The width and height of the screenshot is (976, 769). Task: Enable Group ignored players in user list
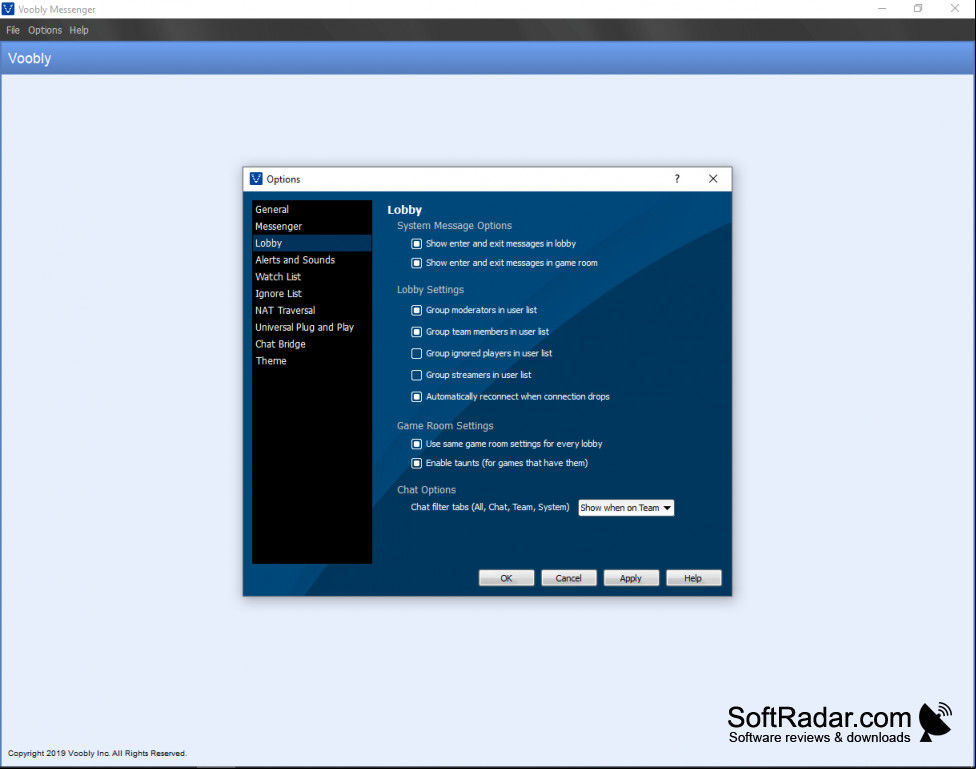pos(416,353)
